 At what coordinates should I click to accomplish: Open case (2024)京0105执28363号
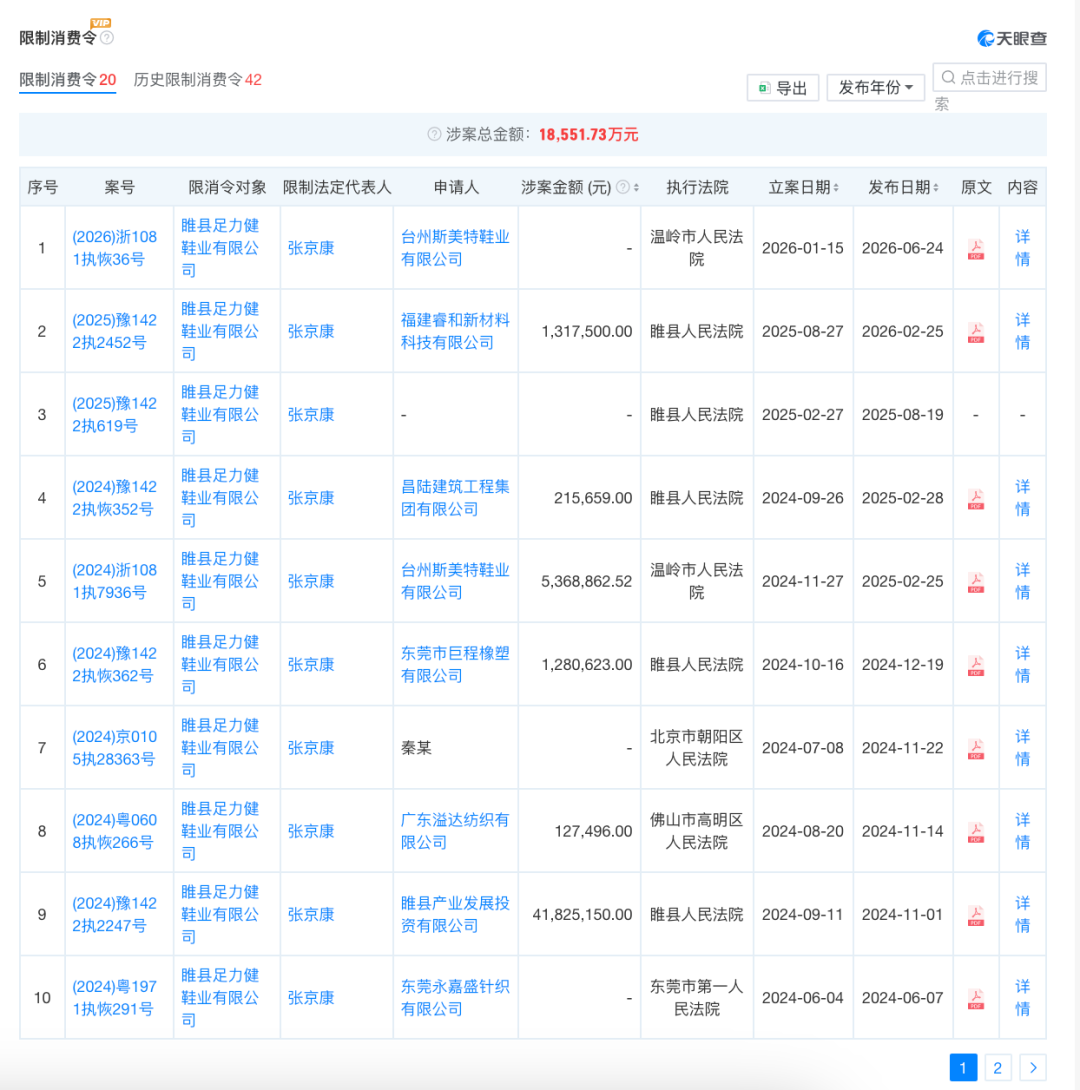coord(115,748)
